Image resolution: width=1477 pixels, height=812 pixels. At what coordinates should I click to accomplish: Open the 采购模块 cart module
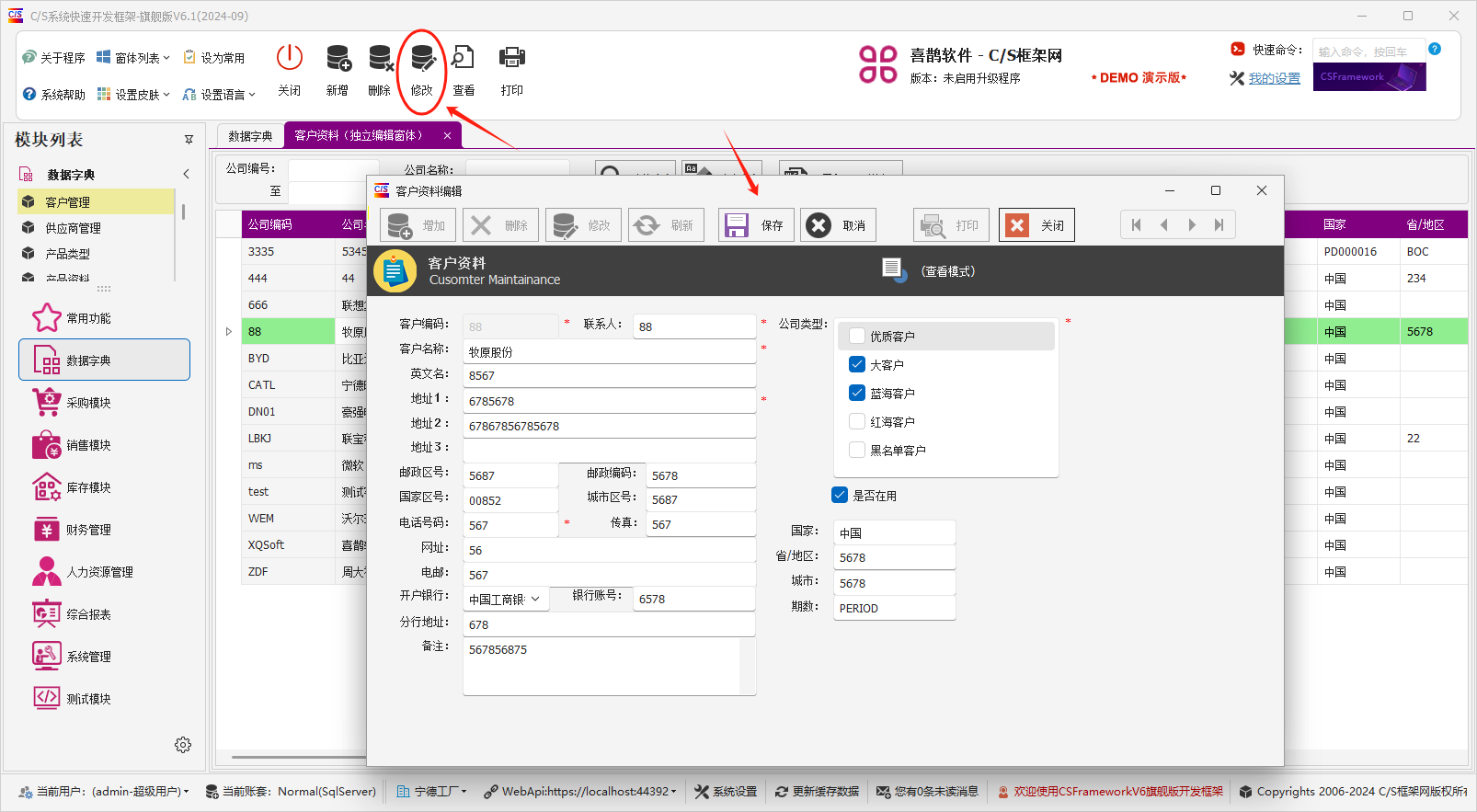[104, 403]
